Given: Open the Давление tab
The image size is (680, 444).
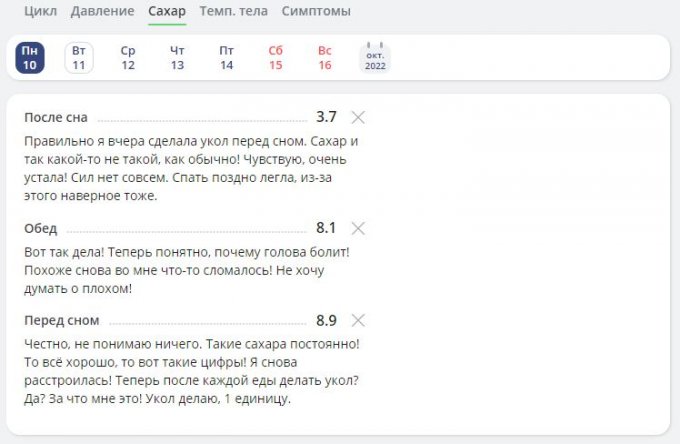Looking at the screenshot, I should 102,11.
